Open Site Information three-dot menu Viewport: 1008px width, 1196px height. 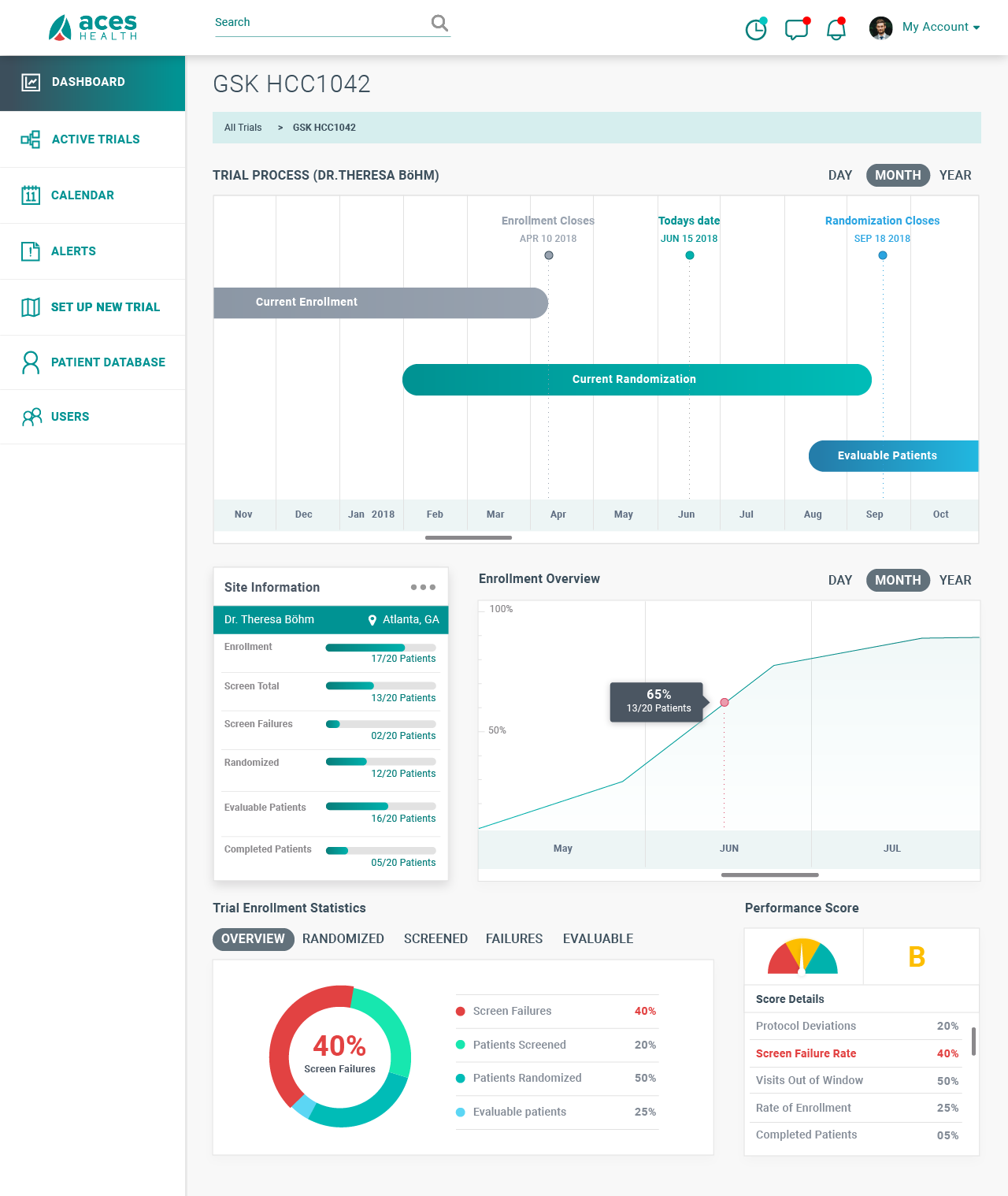tap(423, 587)
